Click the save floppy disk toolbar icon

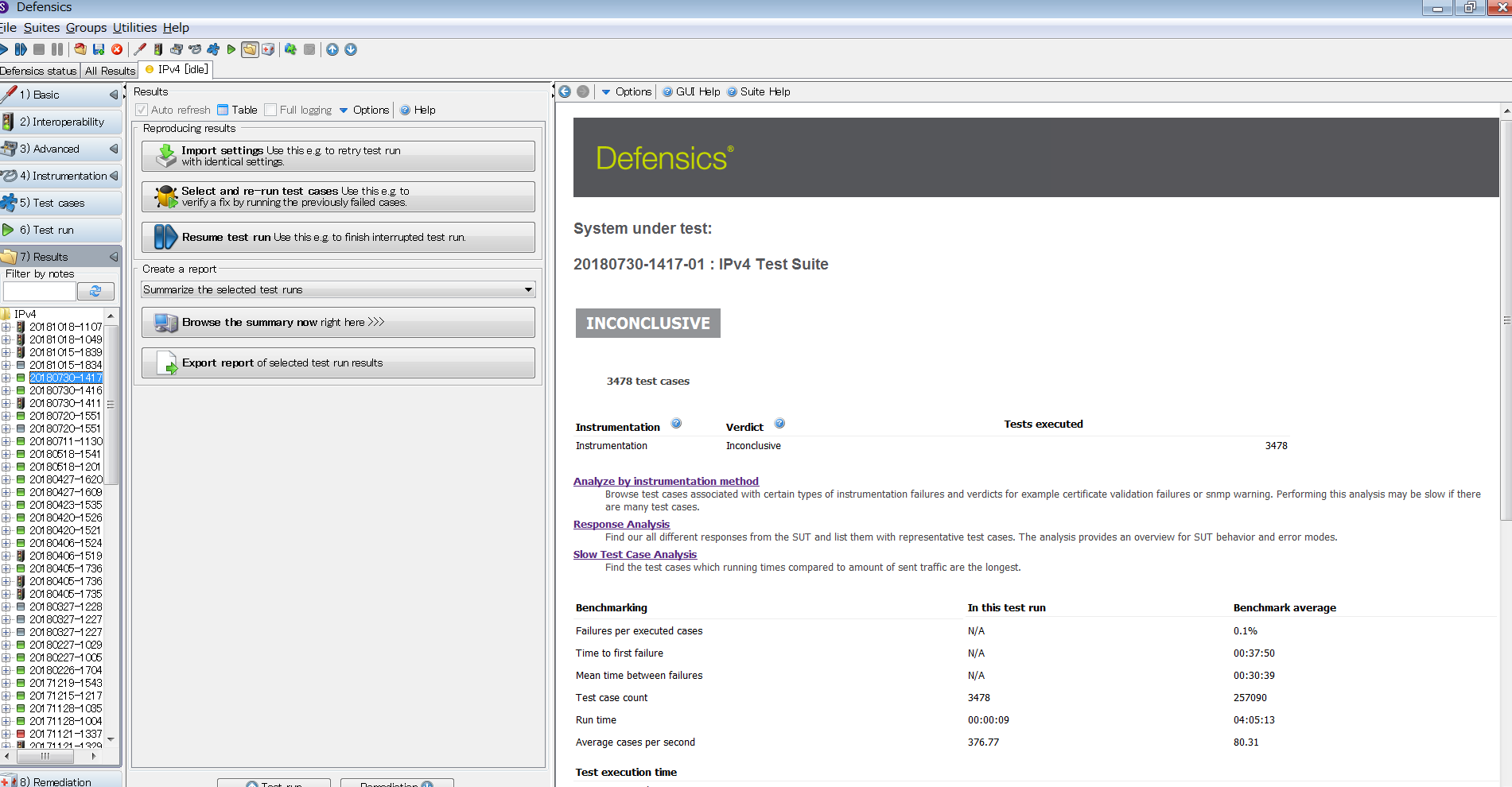pyautogui.click(x=99, y=49)
